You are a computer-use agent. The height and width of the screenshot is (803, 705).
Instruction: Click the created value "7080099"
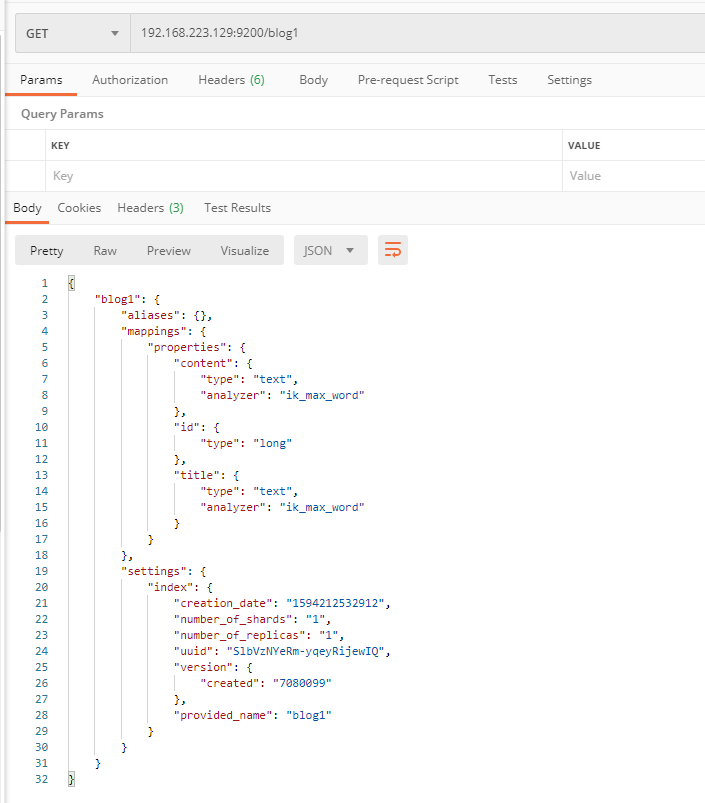(x=302, y=683)
